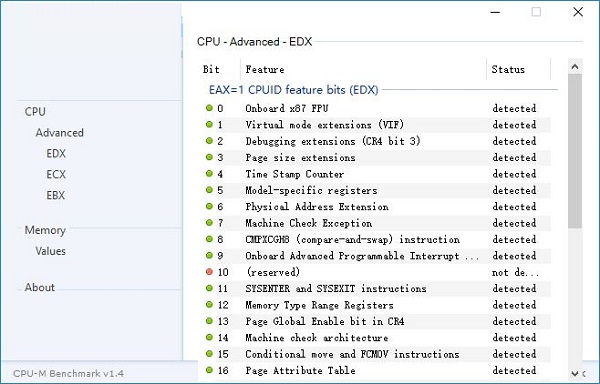Click the 'EAX=1 CPUID feature bits (EDX)' group header
This screenshot has width=600, height=384.
coord(293,90)
